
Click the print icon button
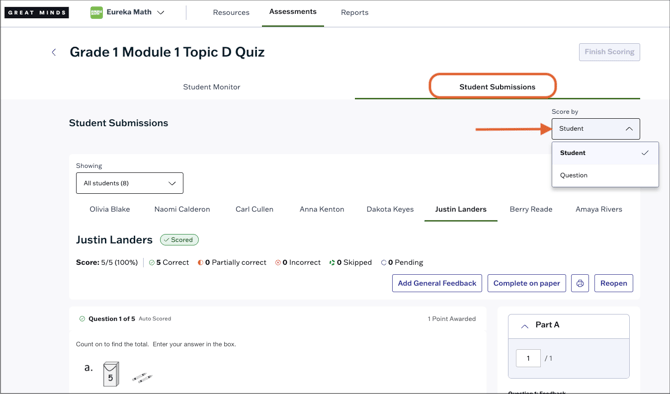click(x=580, y=283)
